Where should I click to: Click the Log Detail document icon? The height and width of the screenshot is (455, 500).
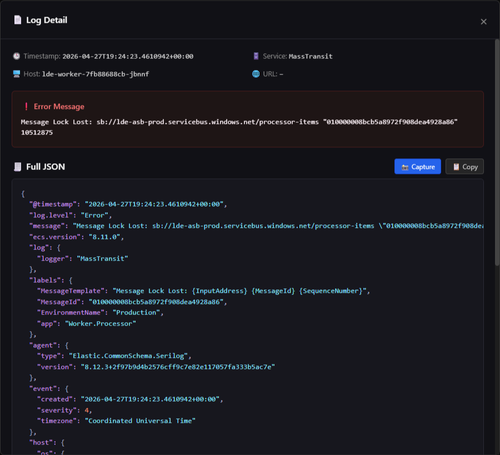coord(17,20)
